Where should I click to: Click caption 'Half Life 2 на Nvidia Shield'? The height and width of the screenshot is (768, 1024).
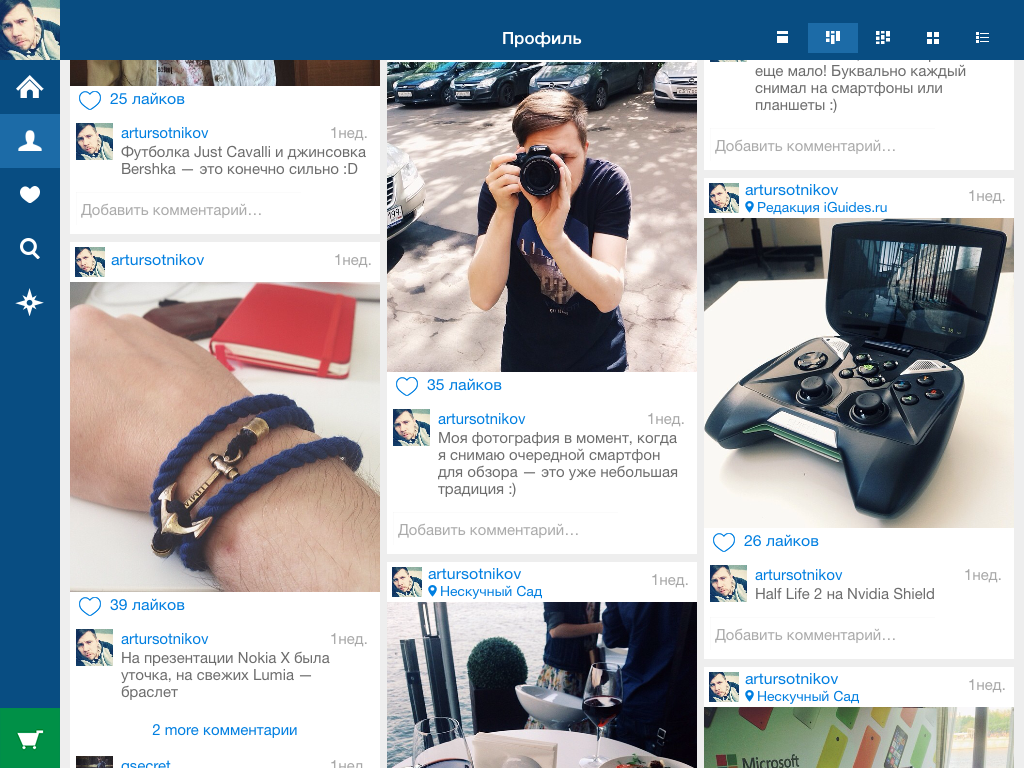[844, 594]
